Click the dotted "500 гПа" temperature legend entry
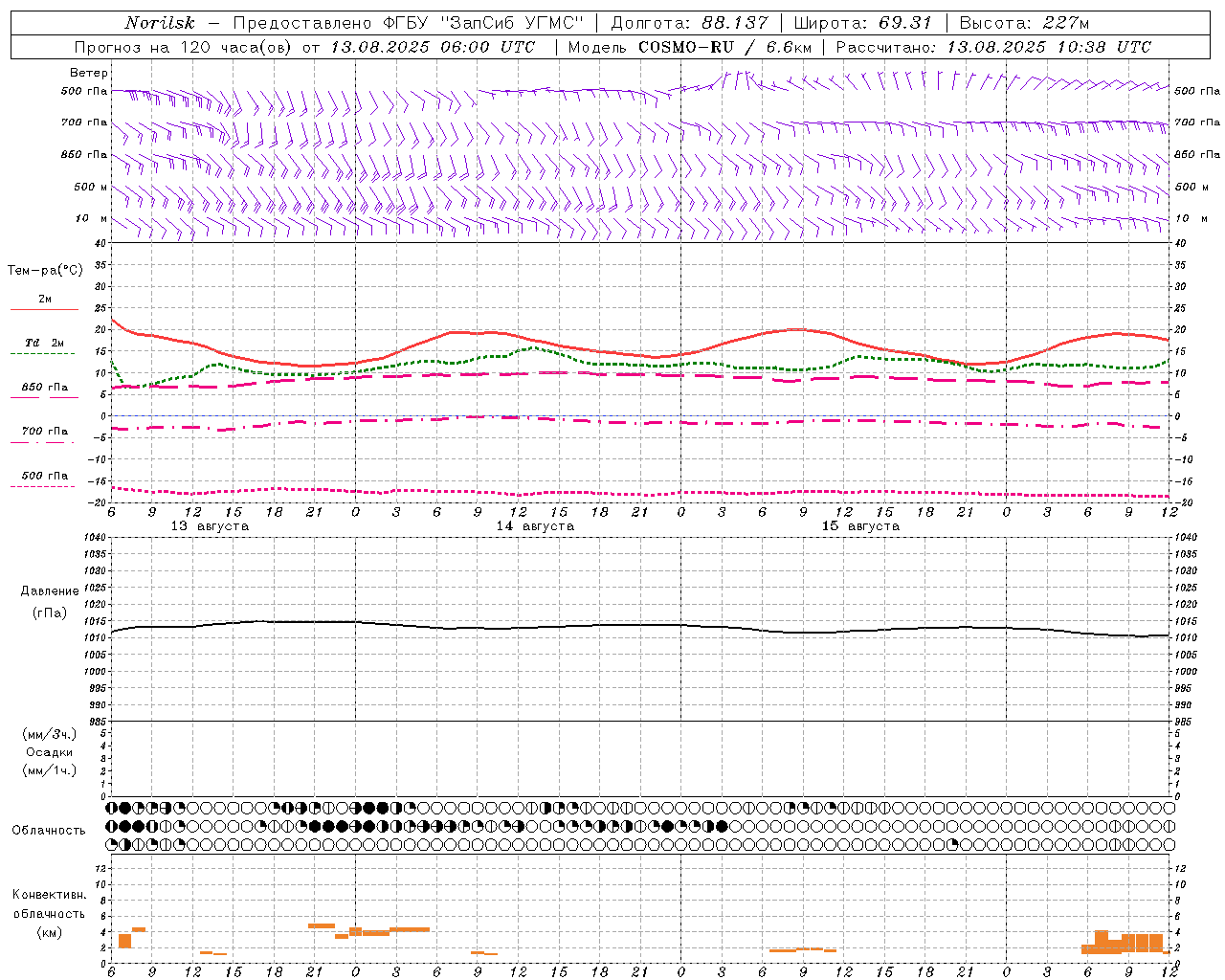Image resolution: width=1225 pixels, height=980 pixels. coord(43,479)
